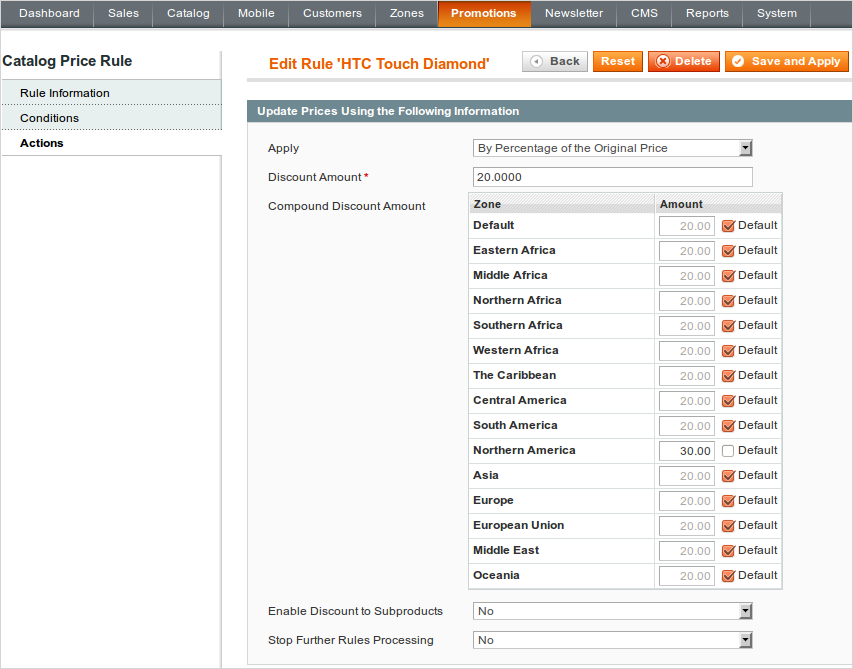
Task: Click the Compound Discount Amount label
Action: pyautogui.click(x=347, y=206)
